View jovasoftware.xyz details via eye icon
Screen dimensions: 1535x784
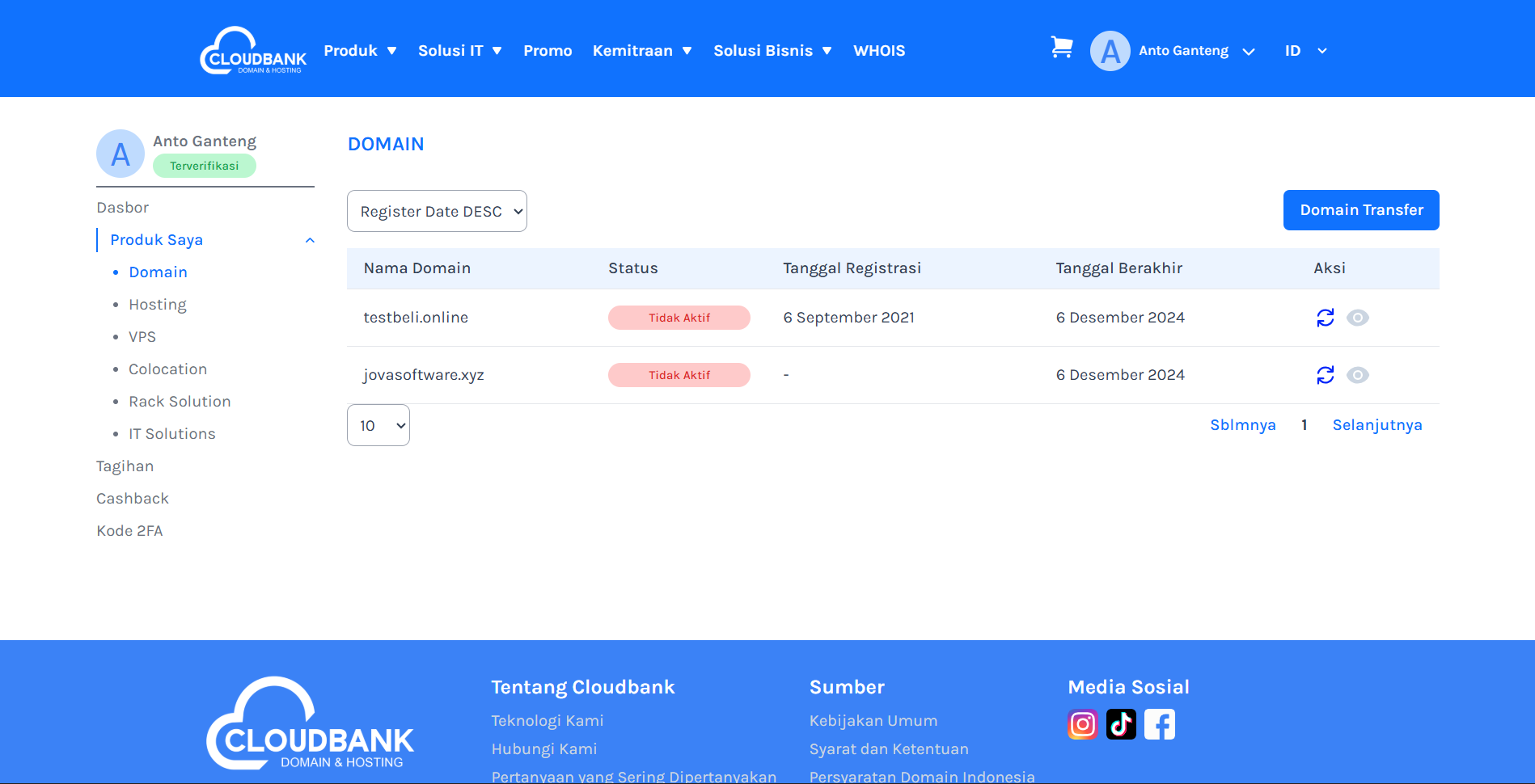click(1357, 375)
